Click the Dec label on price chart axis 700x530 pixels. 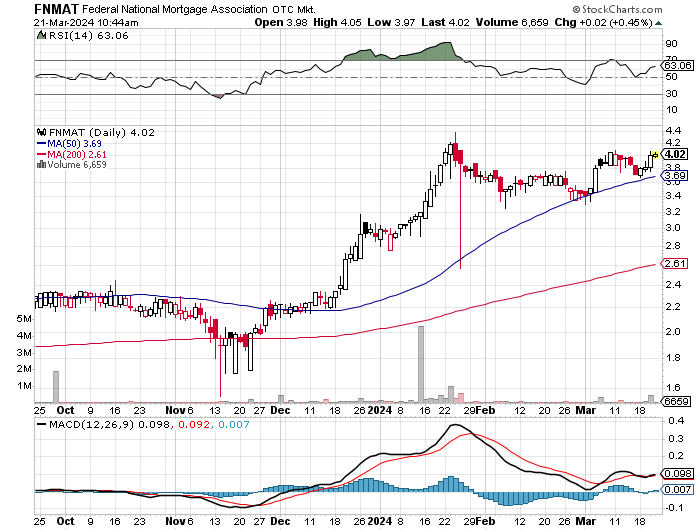click(x=280, y=410)
